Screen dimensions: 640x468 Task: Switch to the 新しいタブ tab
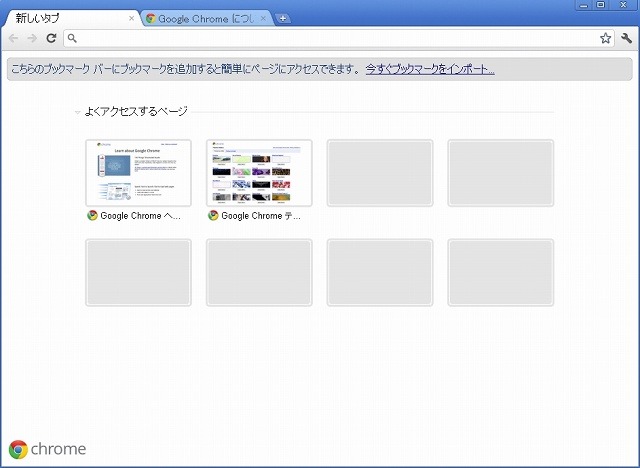[72, 18]
